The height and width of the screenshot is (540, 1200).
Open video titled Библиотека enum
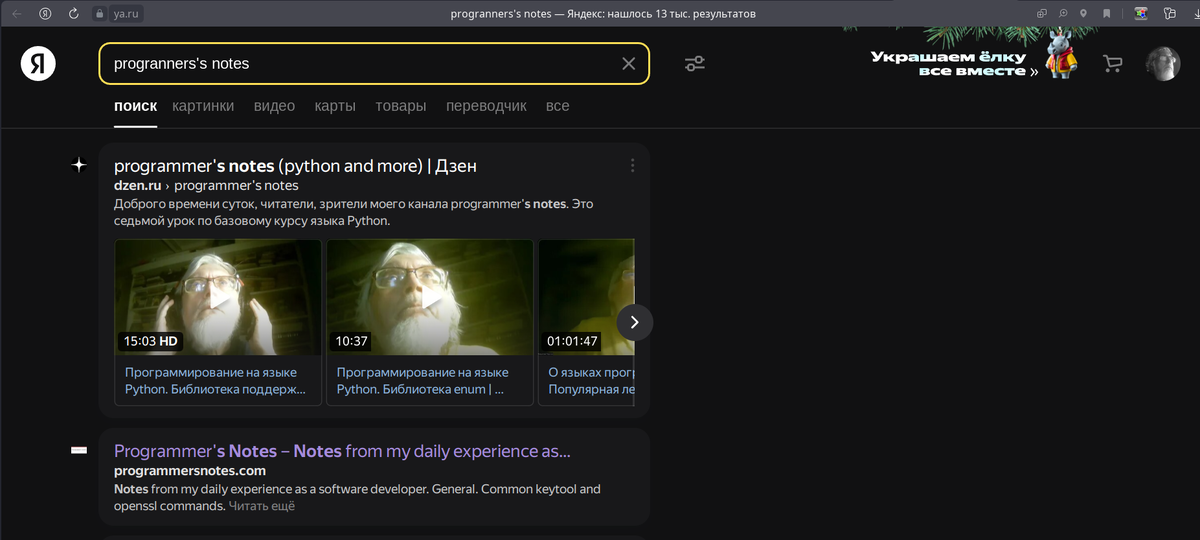click(421, 380)
